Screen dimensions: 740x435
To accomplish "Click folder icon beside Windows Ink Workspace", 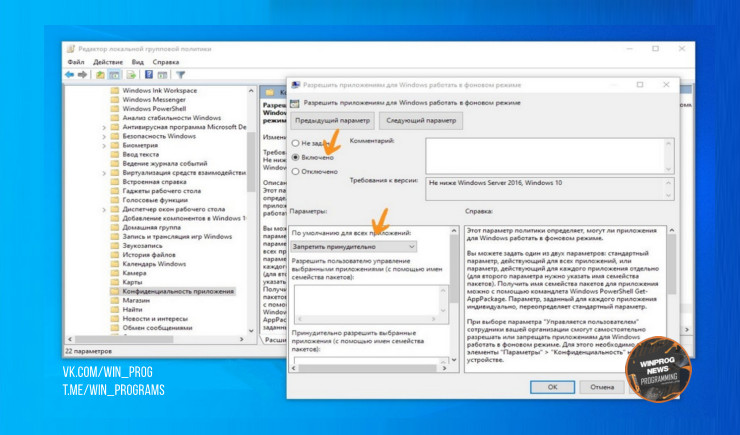I will tap(115, 91).
